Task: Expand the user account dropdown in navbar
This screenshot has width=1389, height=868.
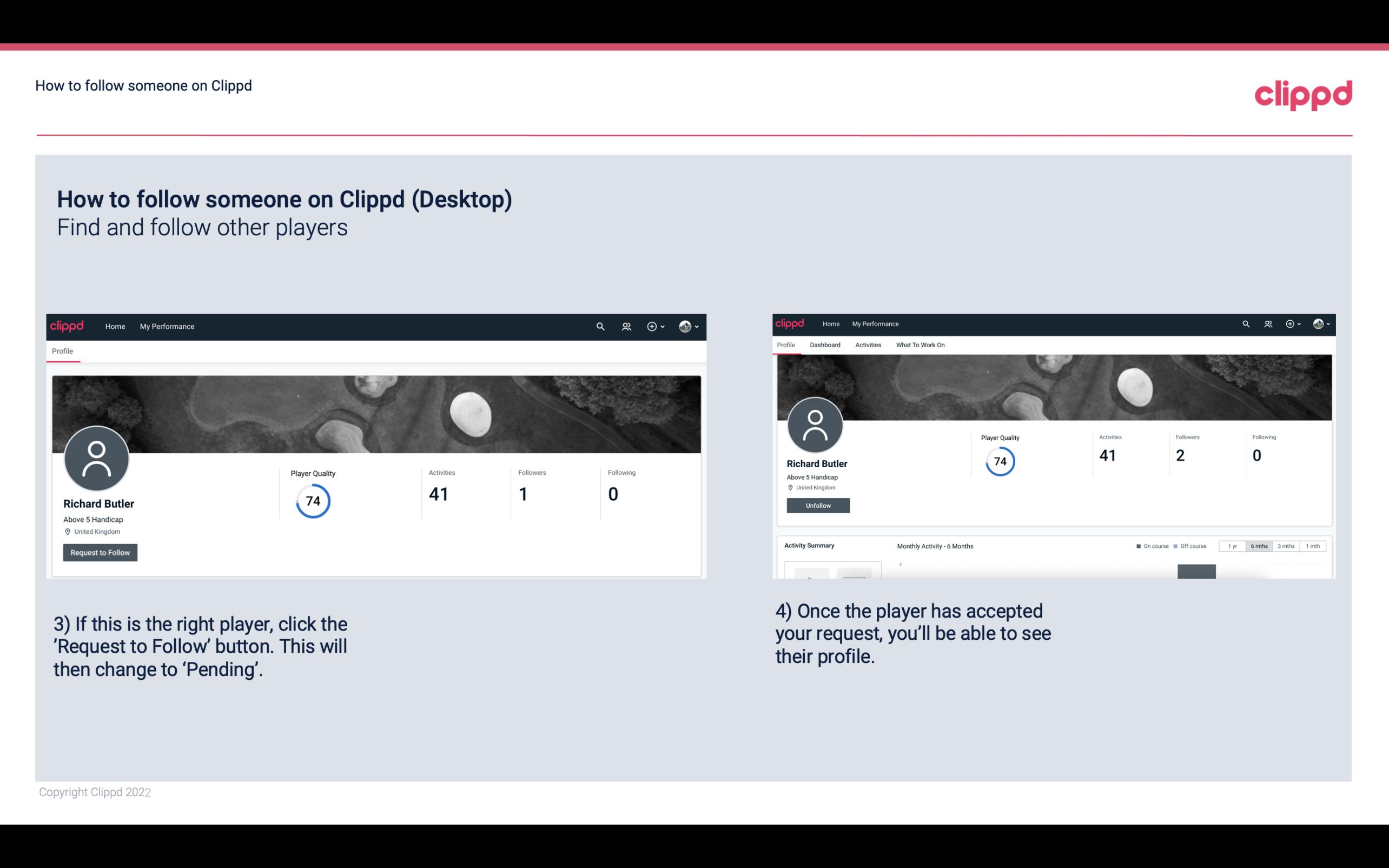Action: [689, 326]
